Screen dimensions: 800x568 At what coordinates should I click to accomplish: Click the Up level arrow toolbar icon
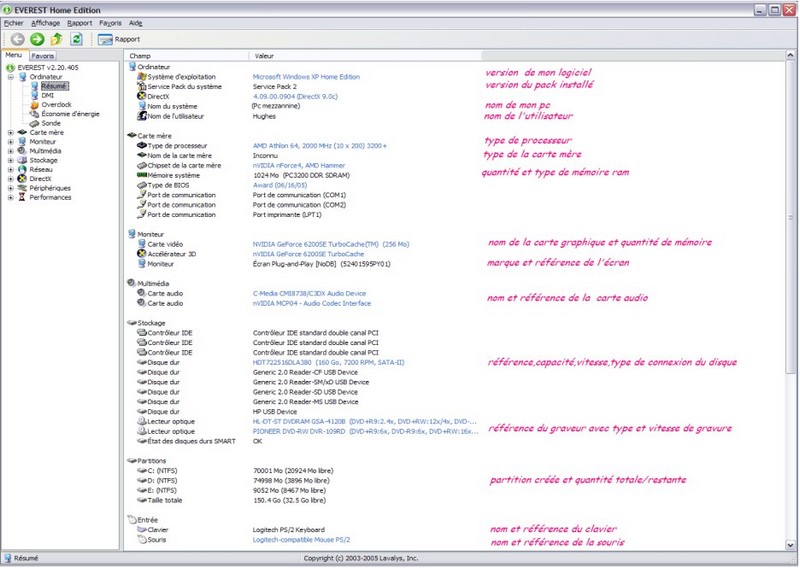pos(57,39)
